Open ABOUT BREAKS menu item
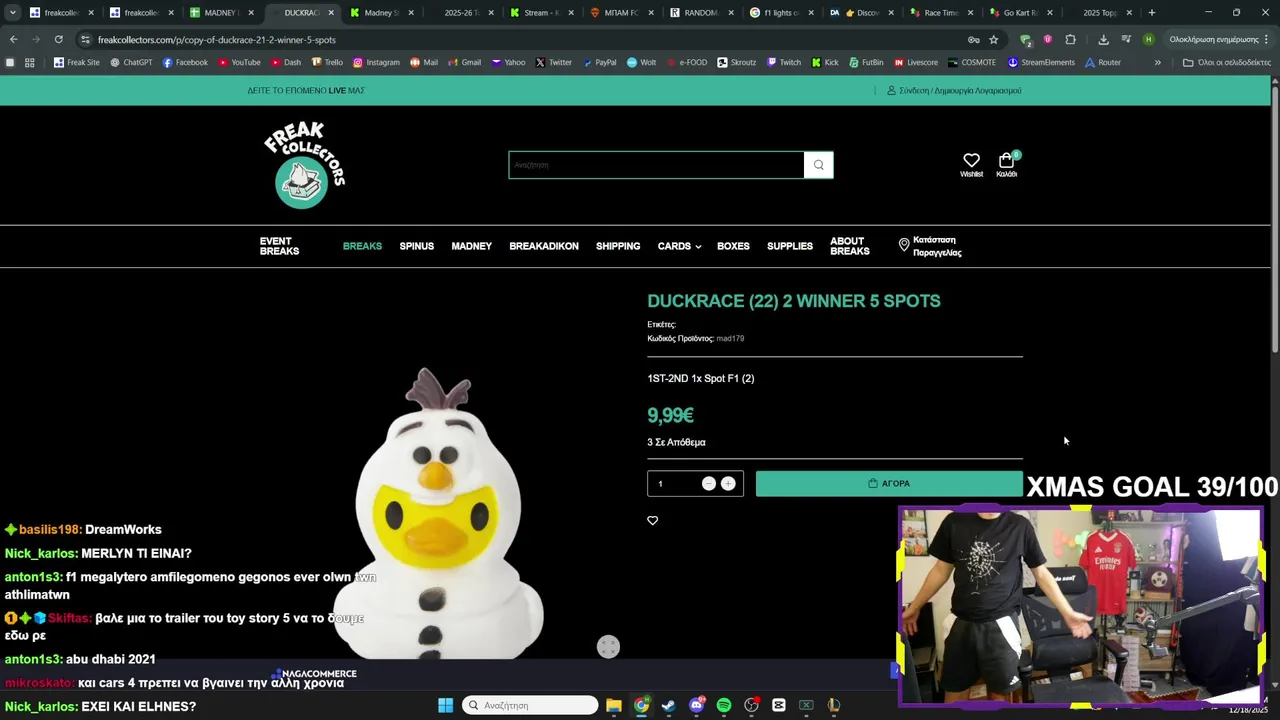Viewport: 1280px width, 720px height. click(849, 246)
